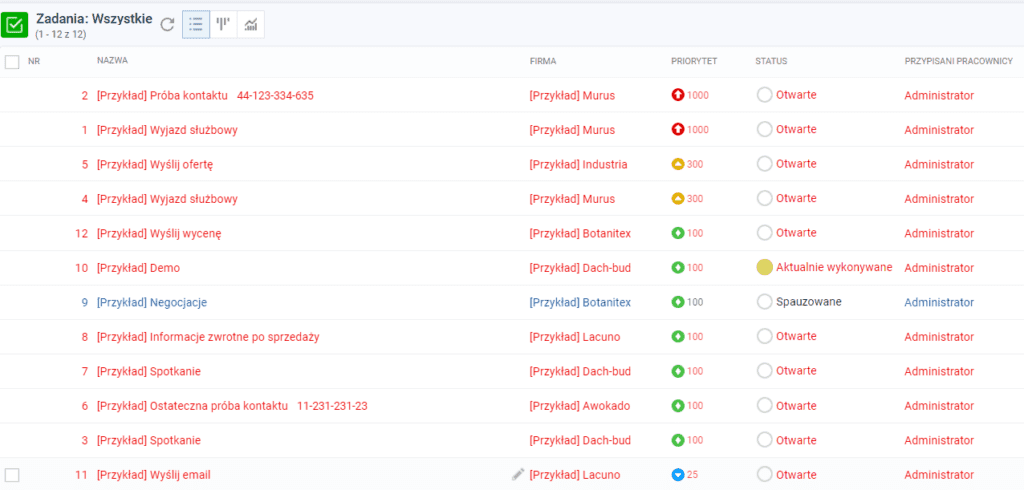Click orange priority 300 icon for Wyślij ofertę
The height and width of the screenshot is (490, 1024).
pos(678,164)
